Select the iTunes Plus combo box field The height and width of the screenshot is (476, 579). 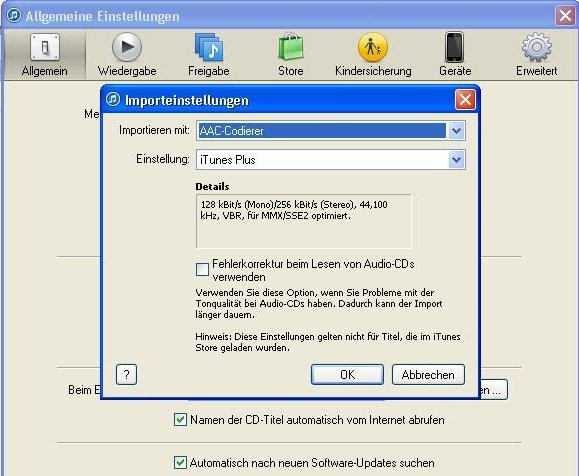click(x=330, y=160)
